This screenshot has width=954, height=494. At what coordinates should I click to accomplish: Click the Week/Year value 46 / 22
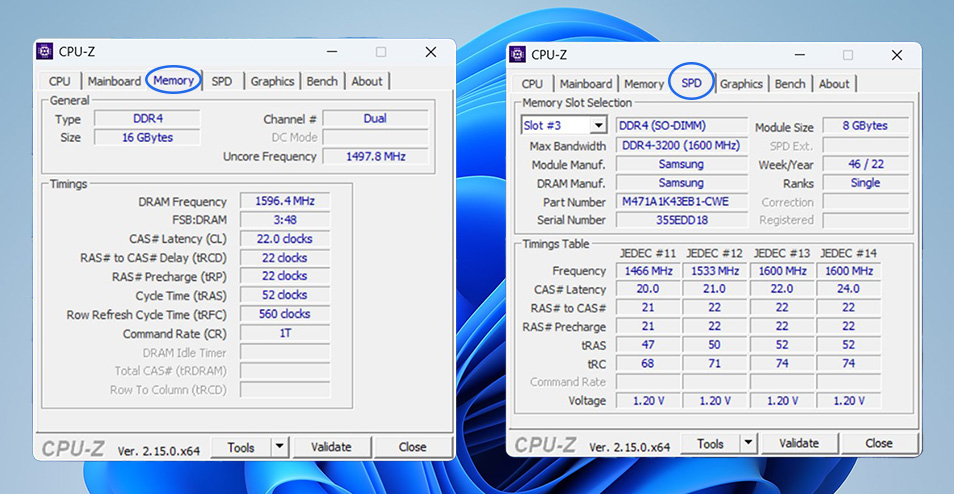tap(865, 164)
